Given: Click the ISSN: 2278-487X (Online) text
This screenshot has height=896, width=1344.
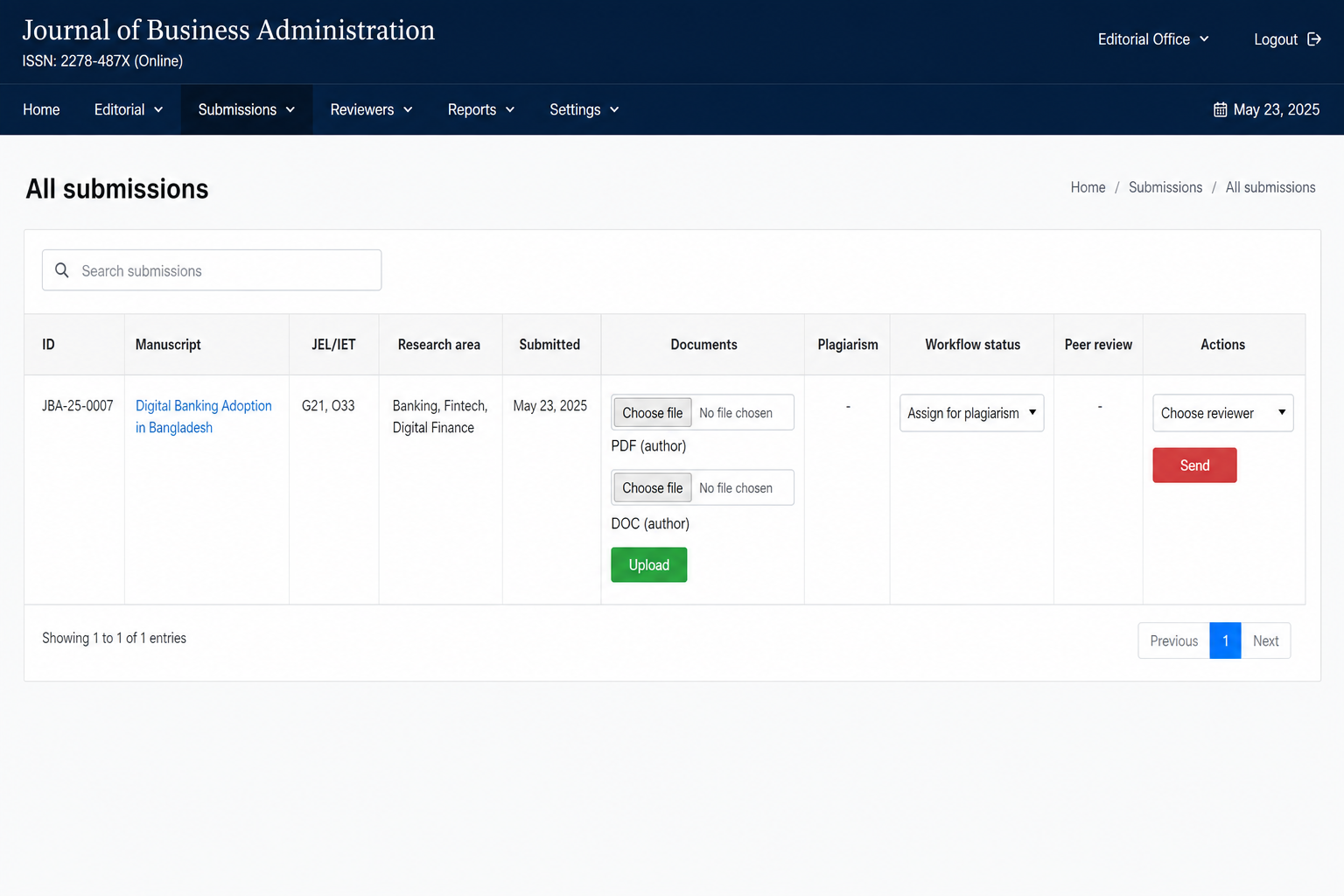Looking at the screenshot, I should tap(102, 61).
